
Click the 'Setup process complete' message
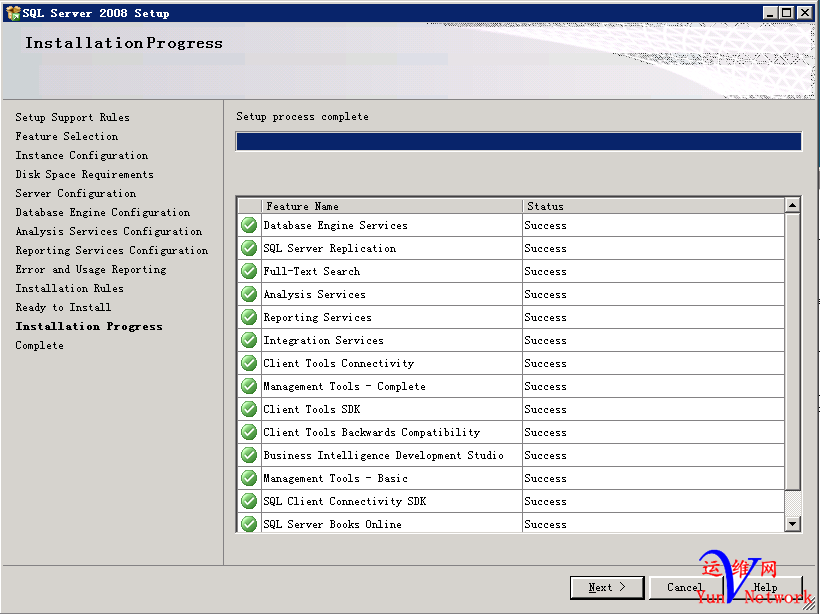pos(302,116)
